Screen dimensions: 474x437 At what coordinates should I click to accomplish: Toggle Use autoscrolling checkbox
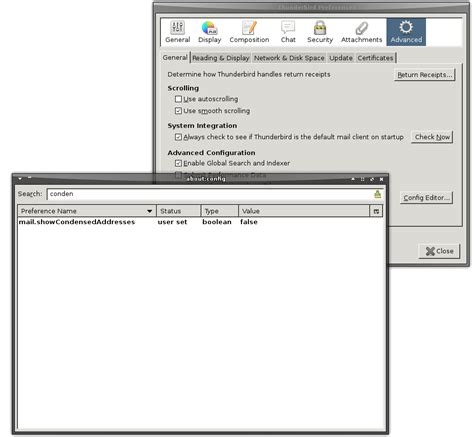click(178, 99)
